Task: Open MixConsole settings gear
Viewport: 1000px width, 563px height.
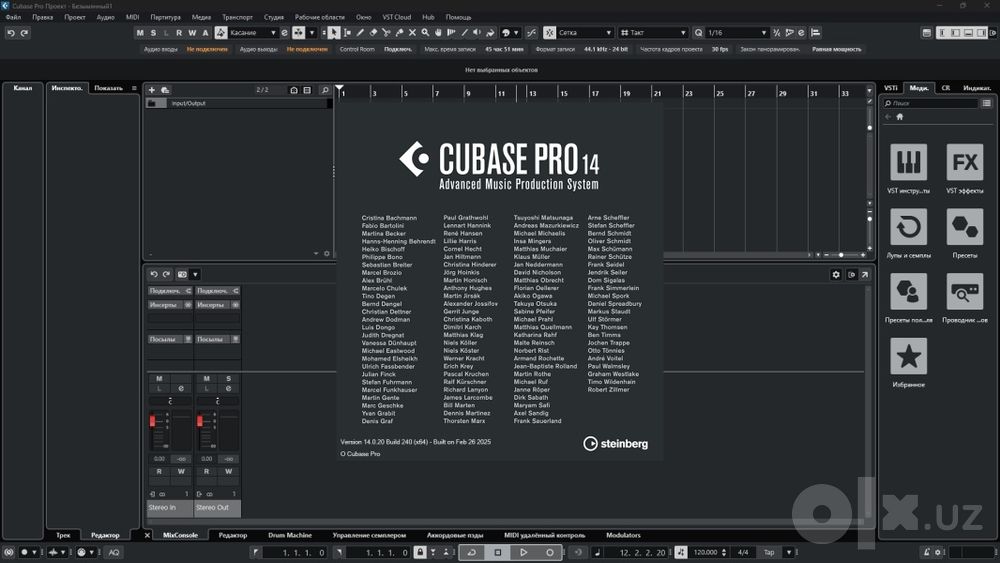Action: (836, 275)
